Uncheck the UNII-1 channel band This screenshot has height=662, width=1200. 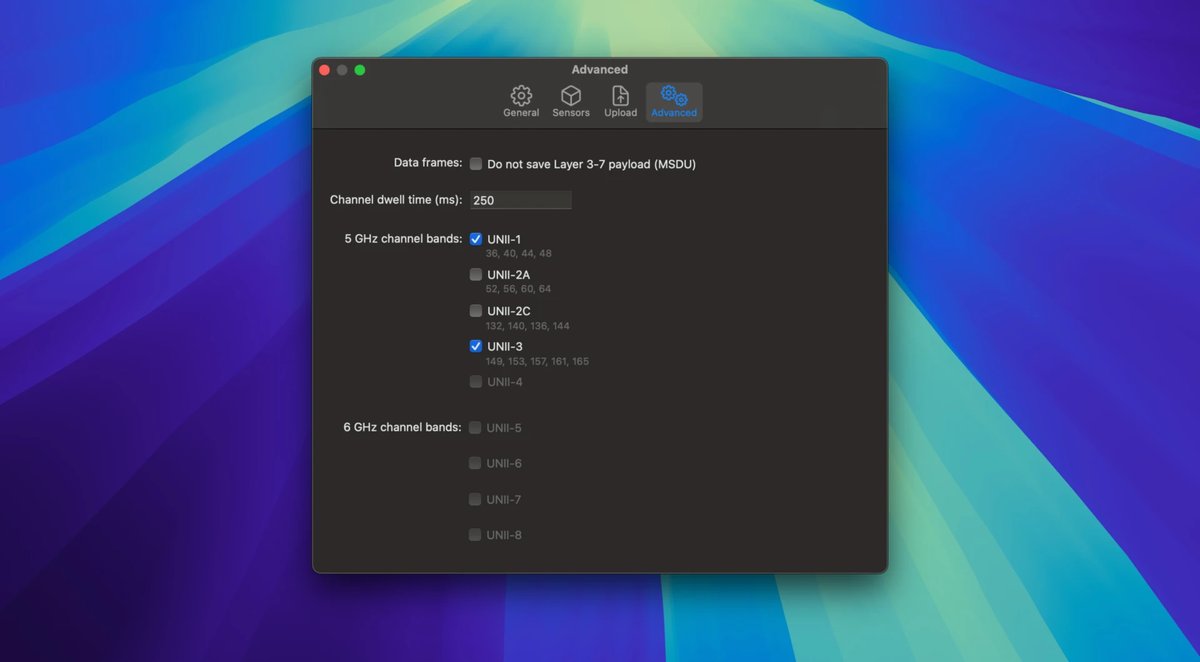(476, 239)
